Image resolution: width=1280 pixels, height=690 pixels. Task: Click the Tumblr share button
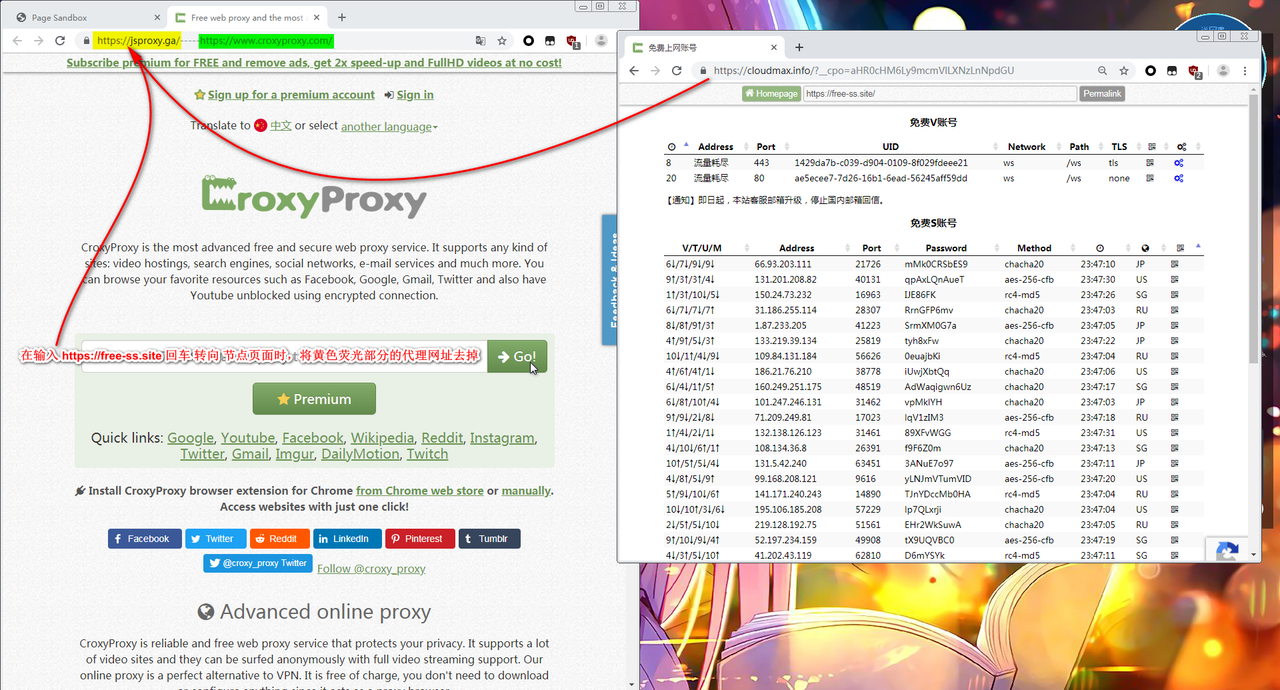(489, 538)
